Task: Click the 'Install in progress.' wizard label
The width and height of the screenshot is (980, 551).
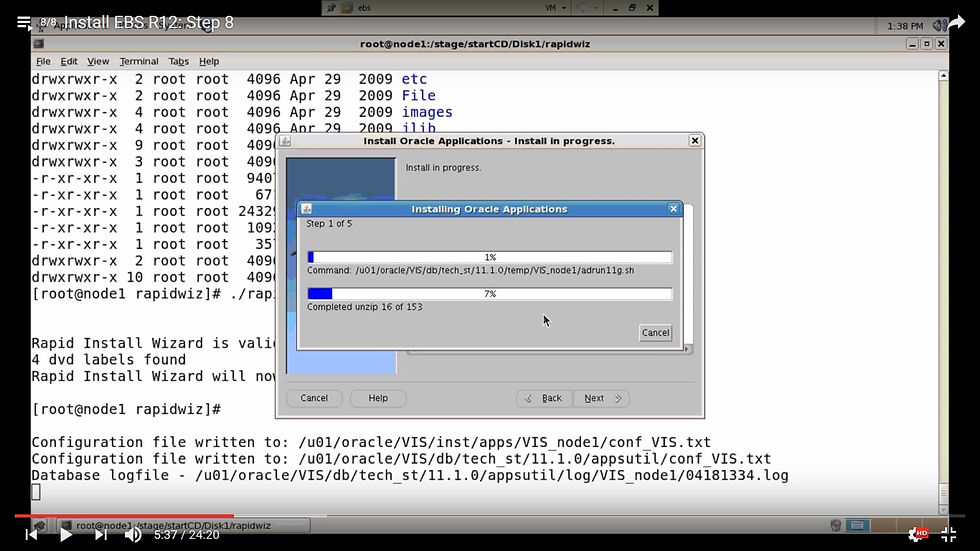Action: click(x=443, y=167)
